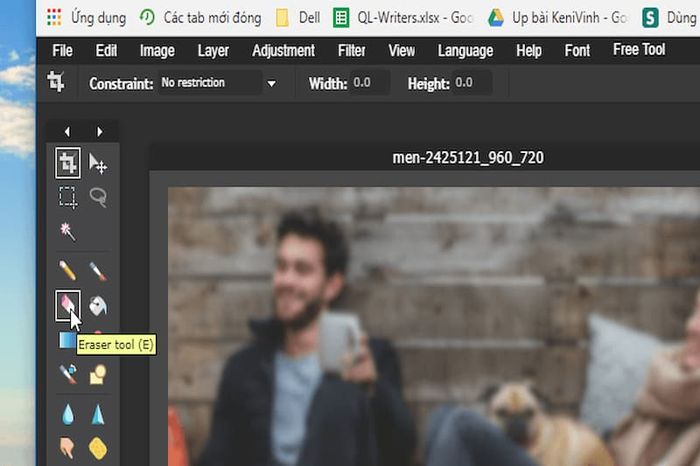Open the View menu
This screenshot has width=700, height=466.
point(401,50)
